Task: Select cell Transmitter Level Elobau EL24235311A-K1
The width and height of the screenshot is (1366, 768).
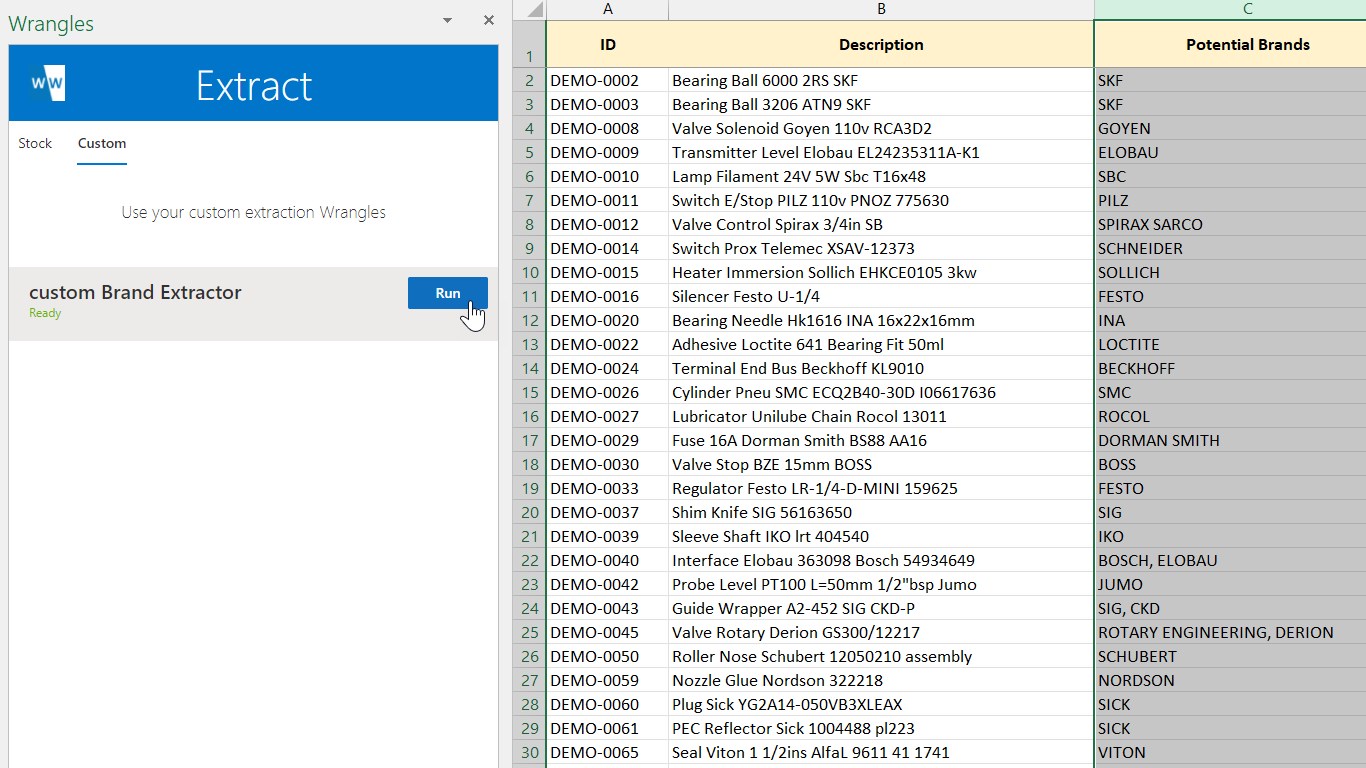Action: [x=881, y=152]
